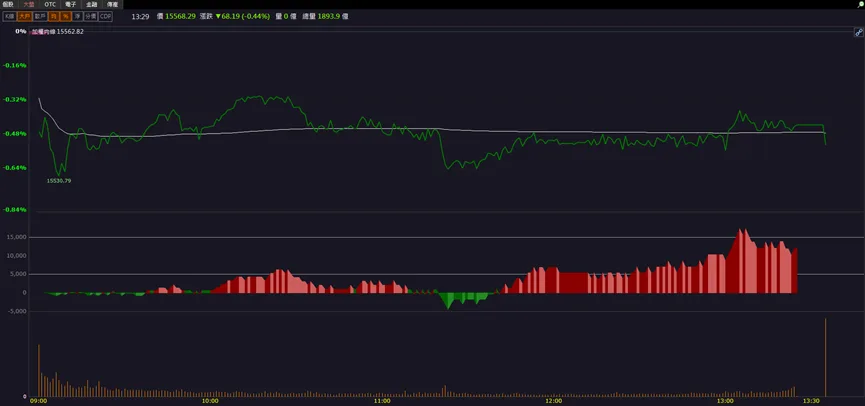The image size is (865, 406).
Task: Click the -0.32% axis label
Action: [15, 99]
